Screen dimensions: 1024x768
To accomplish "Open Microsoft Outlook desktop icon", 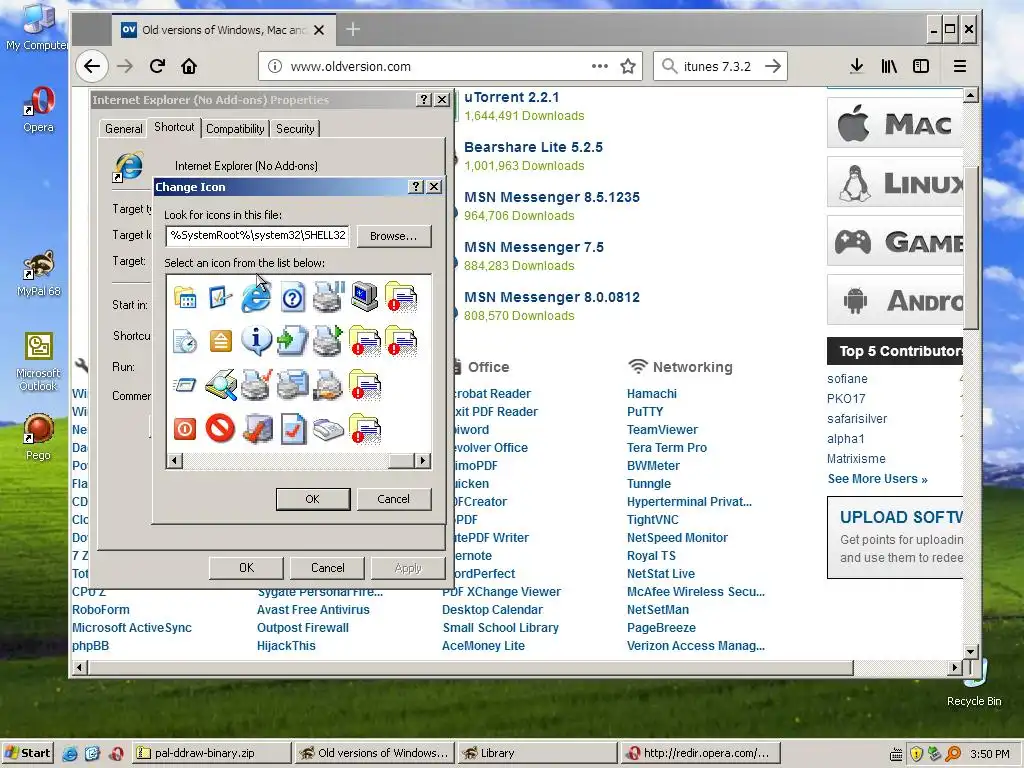I will pos(39,361).
